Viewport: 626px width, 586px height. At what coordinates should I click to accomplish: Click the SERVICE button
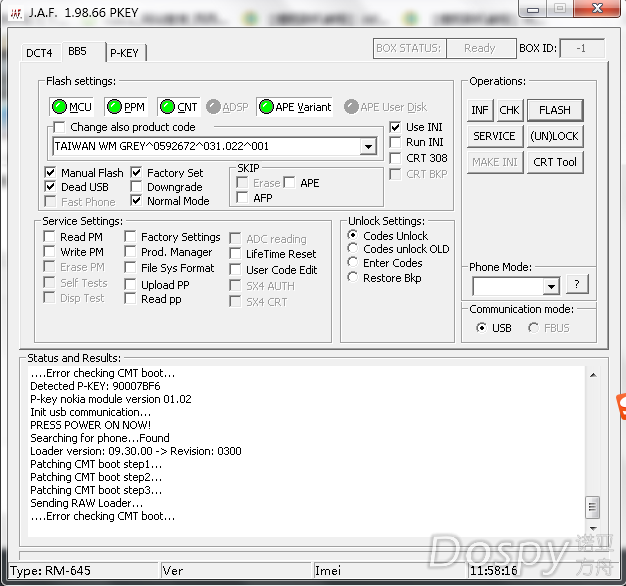tap(494, 136)
